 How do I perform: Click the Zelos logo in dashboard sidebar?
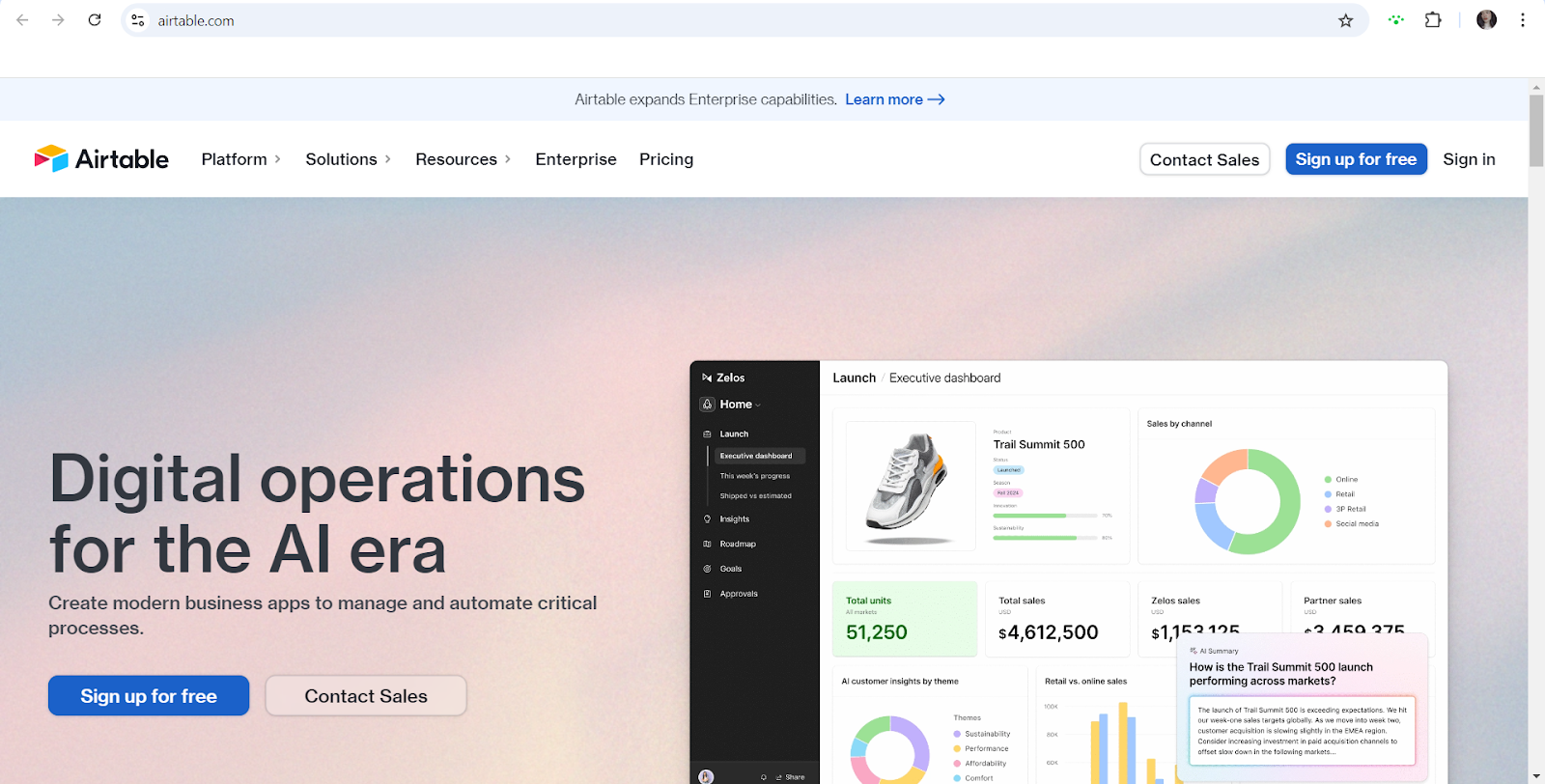pyautogui.click(x=707, y=378)
